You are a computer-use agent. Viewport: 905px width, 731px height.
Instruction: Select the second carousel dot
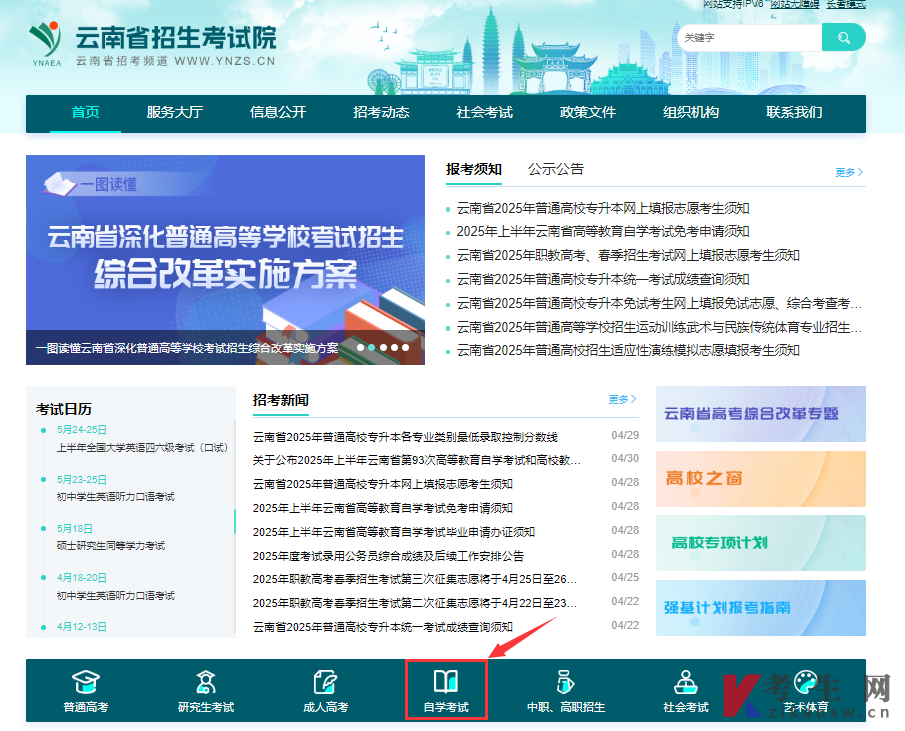(372, 347)
